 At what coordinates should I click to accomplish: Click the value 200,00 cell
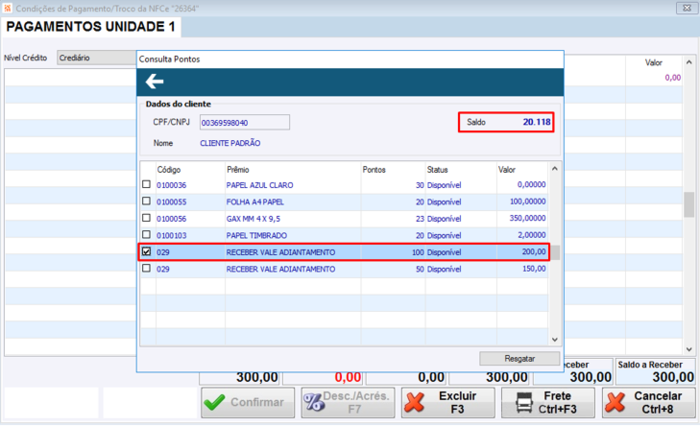tap(534, 252)
